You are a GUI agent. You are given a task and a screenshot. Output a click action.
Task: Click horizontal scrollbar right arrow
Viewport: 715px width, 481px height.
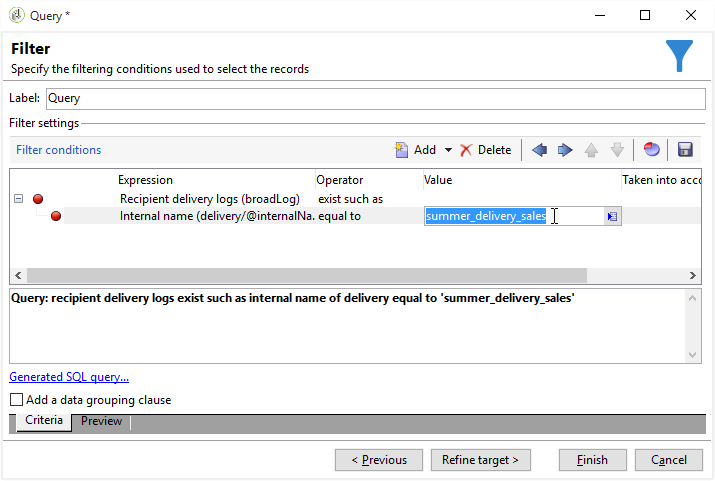point(692,275)
